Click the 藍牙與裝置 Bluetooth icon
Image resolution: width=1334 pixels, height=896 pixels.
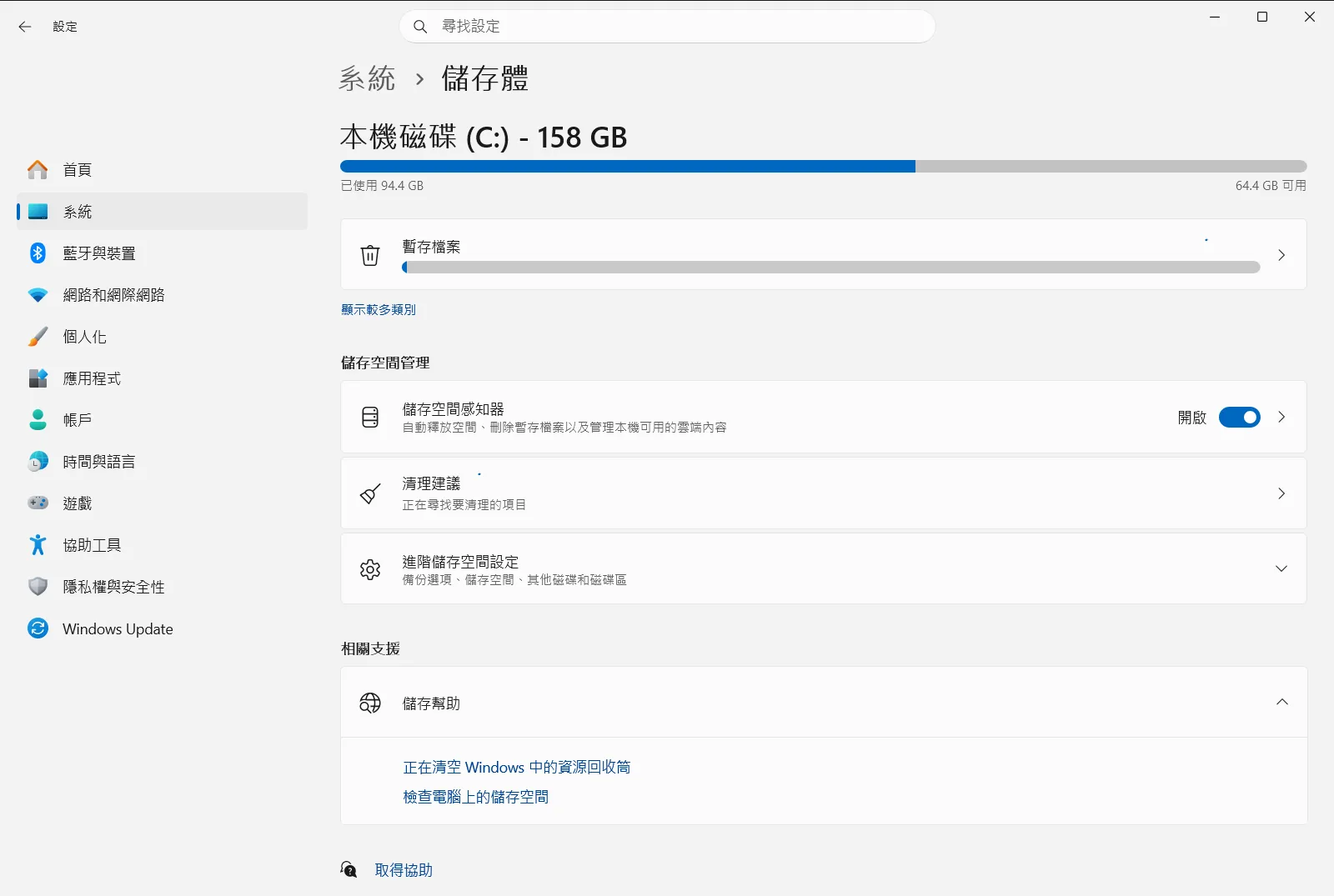(x=38, y=253)
